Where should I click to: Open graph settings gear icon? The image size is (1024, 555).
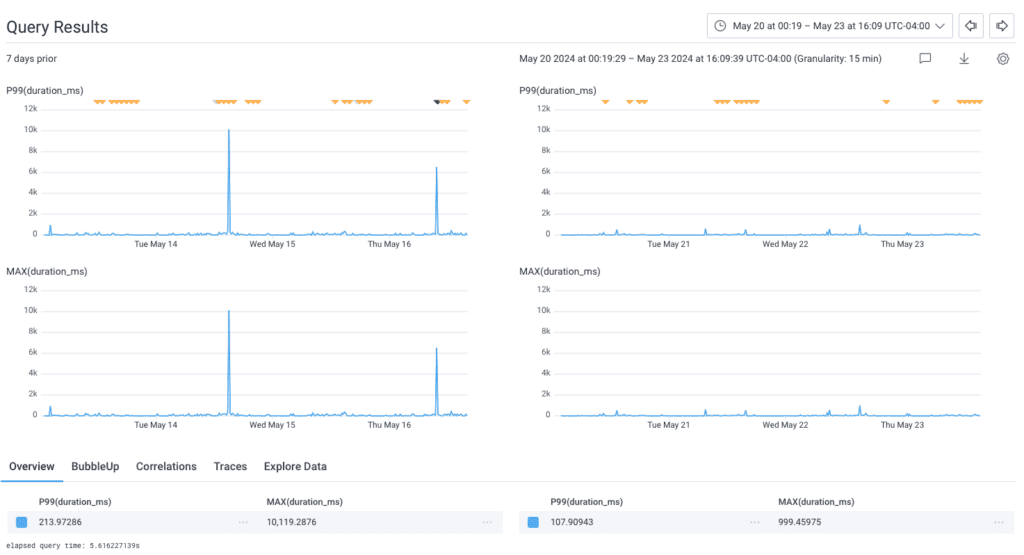tap(1003, 59)
